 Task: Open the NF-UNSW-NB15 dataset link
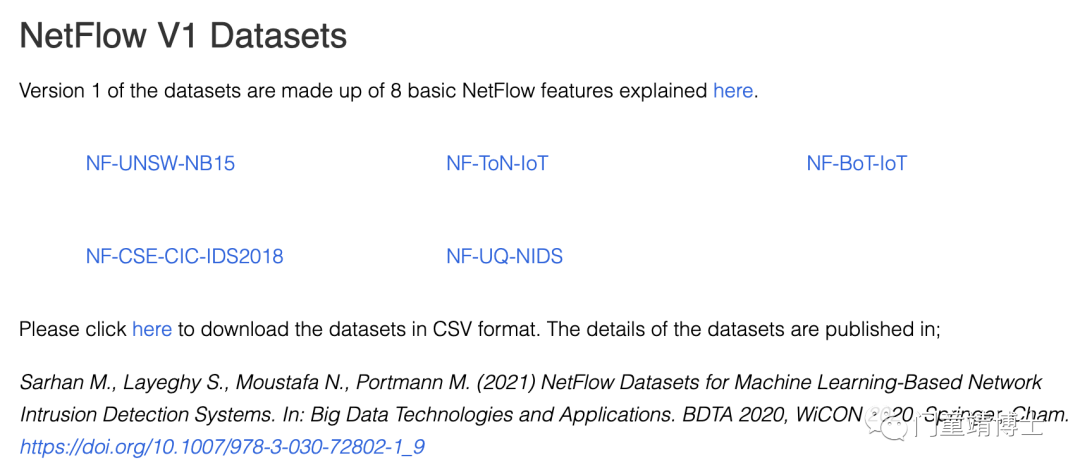click(x=160, y=164)
